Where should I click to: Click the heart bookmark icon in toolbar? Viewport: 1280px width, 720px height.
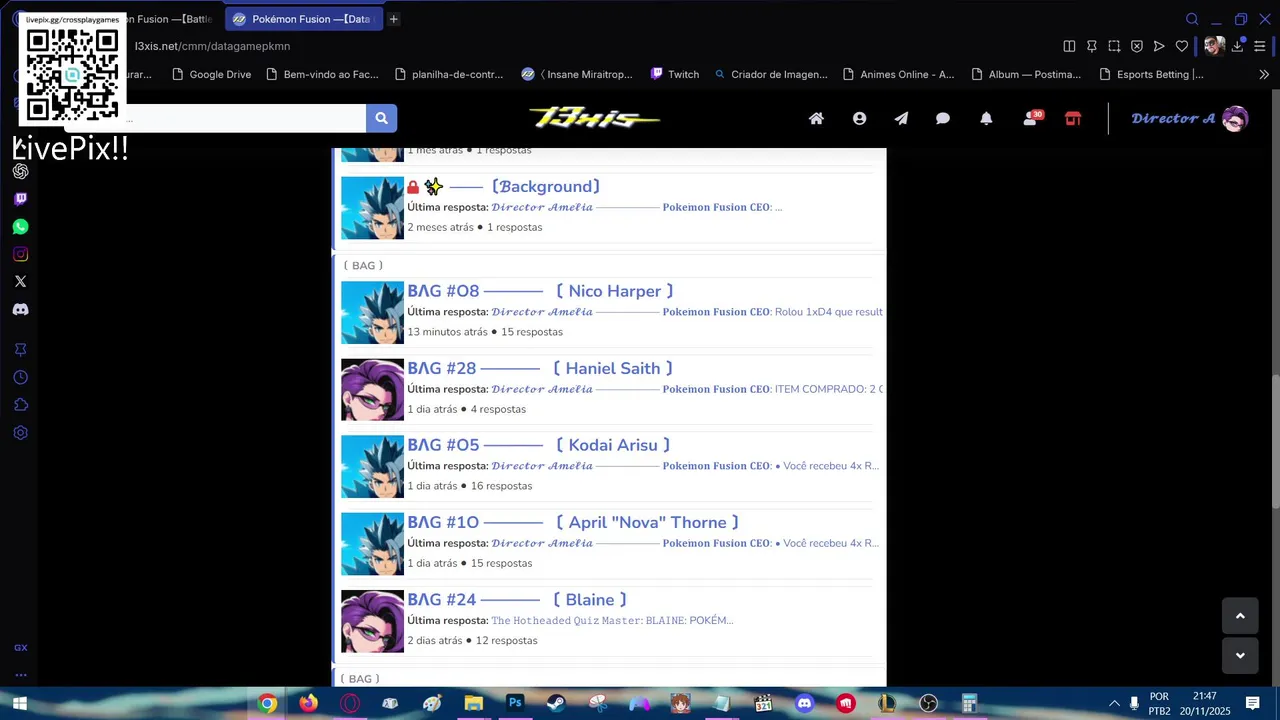pos(1182,46)
